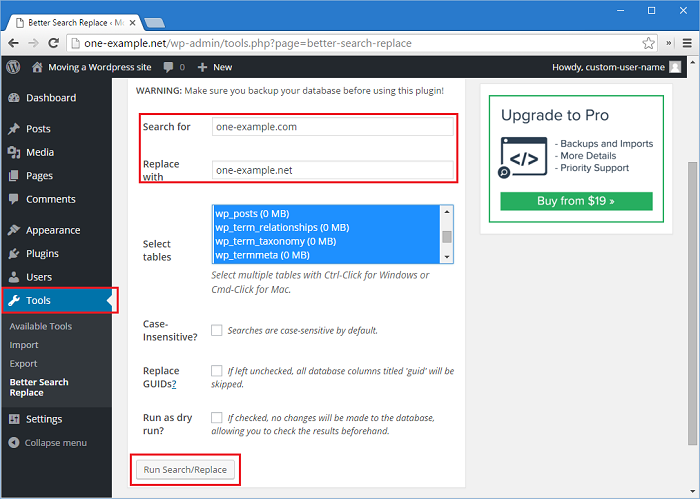Click Howdy, custom-user-name account menu
Image resolution: width=700 pixels, height=499 pixels.
click(x=617, y=67)
